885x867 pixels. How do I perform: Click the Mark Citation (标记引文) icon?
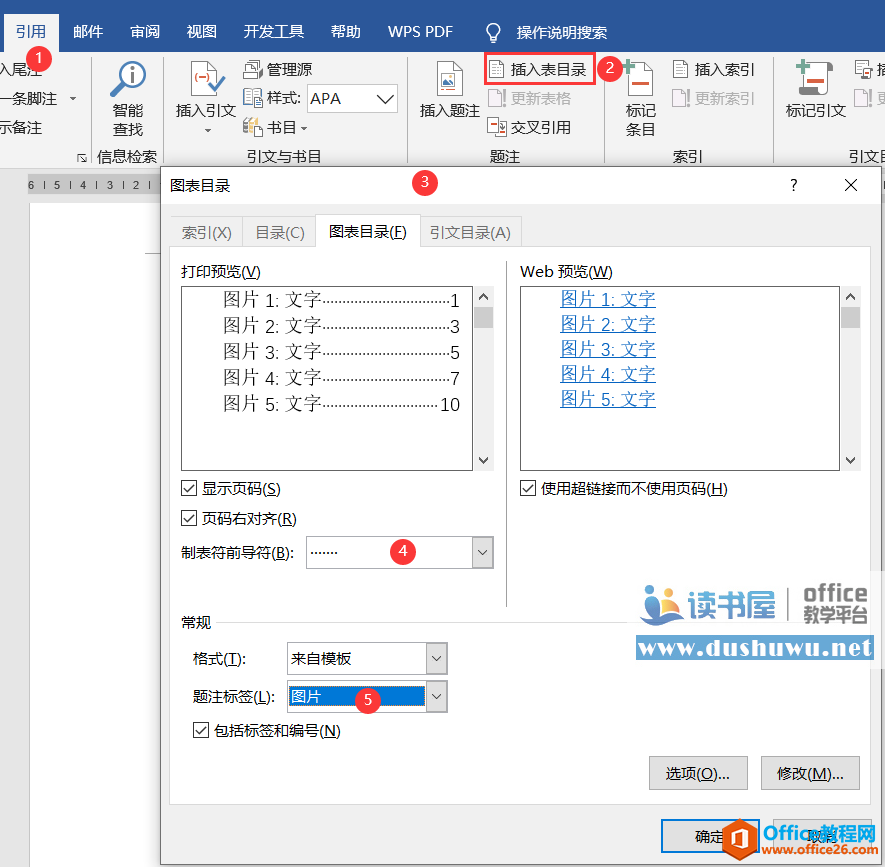pos(814,78)
